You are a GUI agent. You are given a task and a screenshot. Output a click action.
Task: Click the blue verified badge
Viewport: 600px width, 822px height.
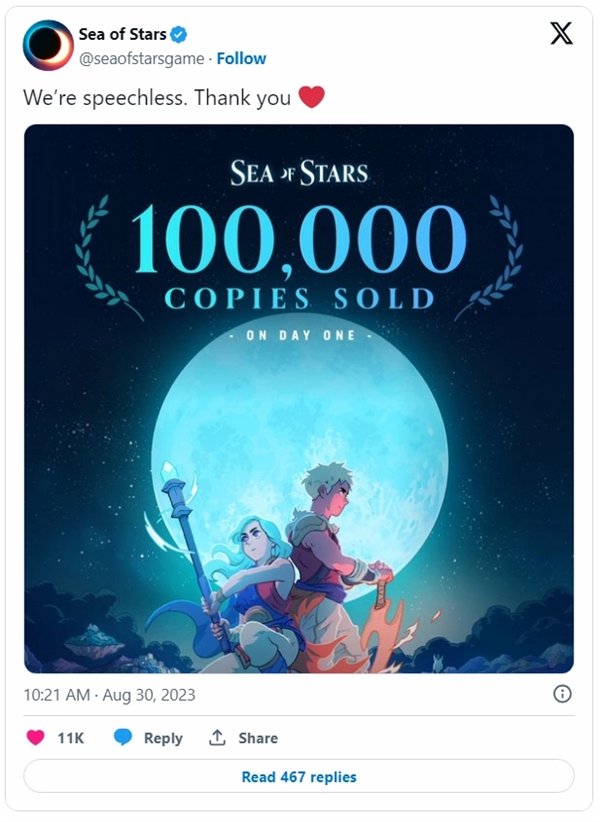(x=179, y=35)
